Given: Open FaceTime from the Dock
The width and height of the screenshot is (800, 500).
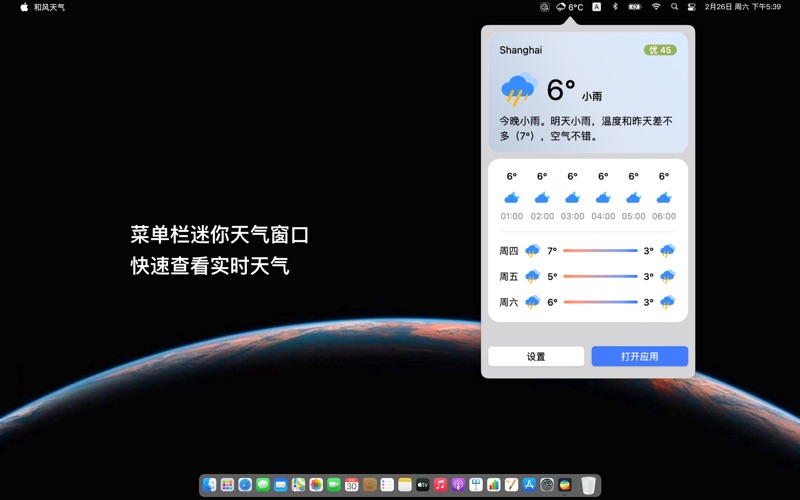Looking at the screenshot, I should point(334,485).
